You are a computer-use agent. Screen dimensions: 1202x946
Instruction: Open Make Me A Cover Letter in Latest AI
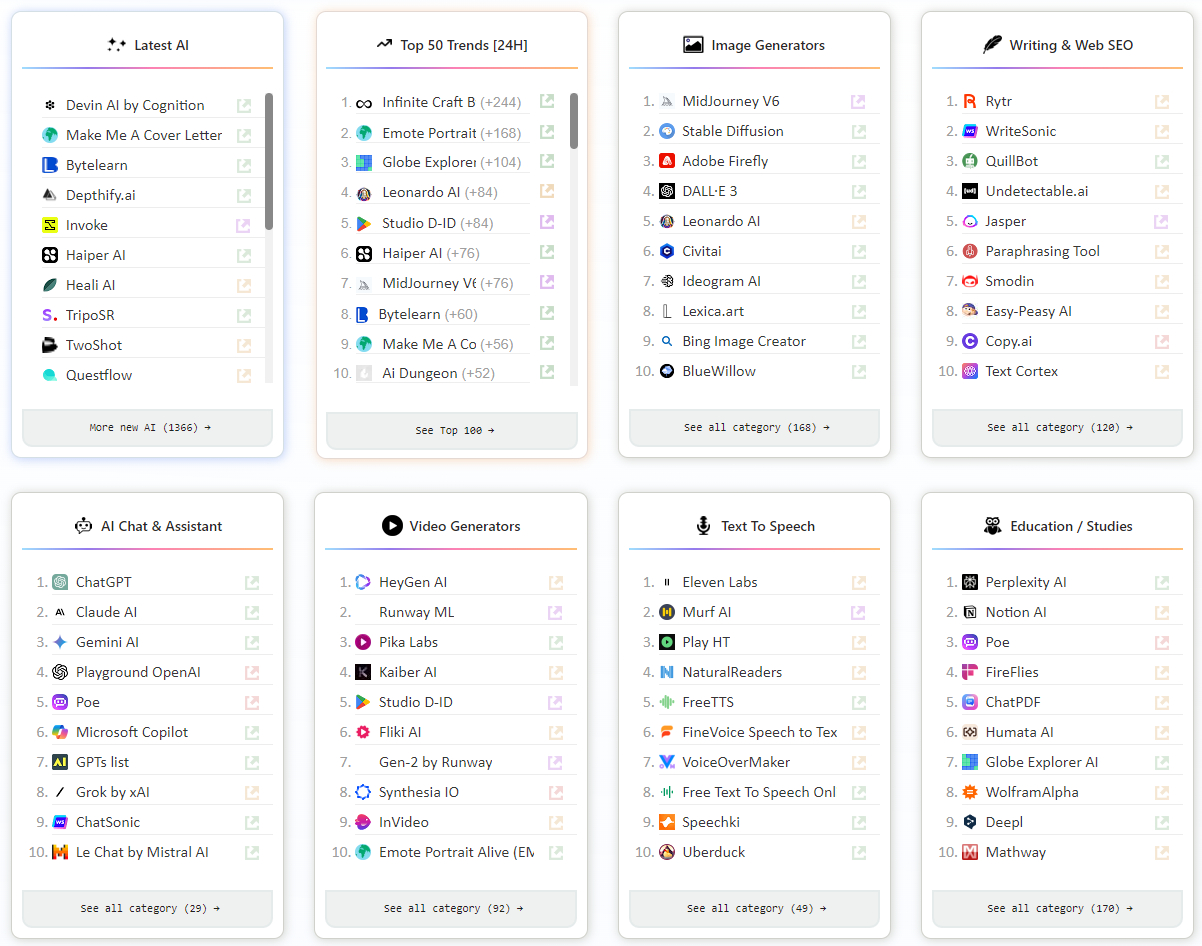click(144, 135)
